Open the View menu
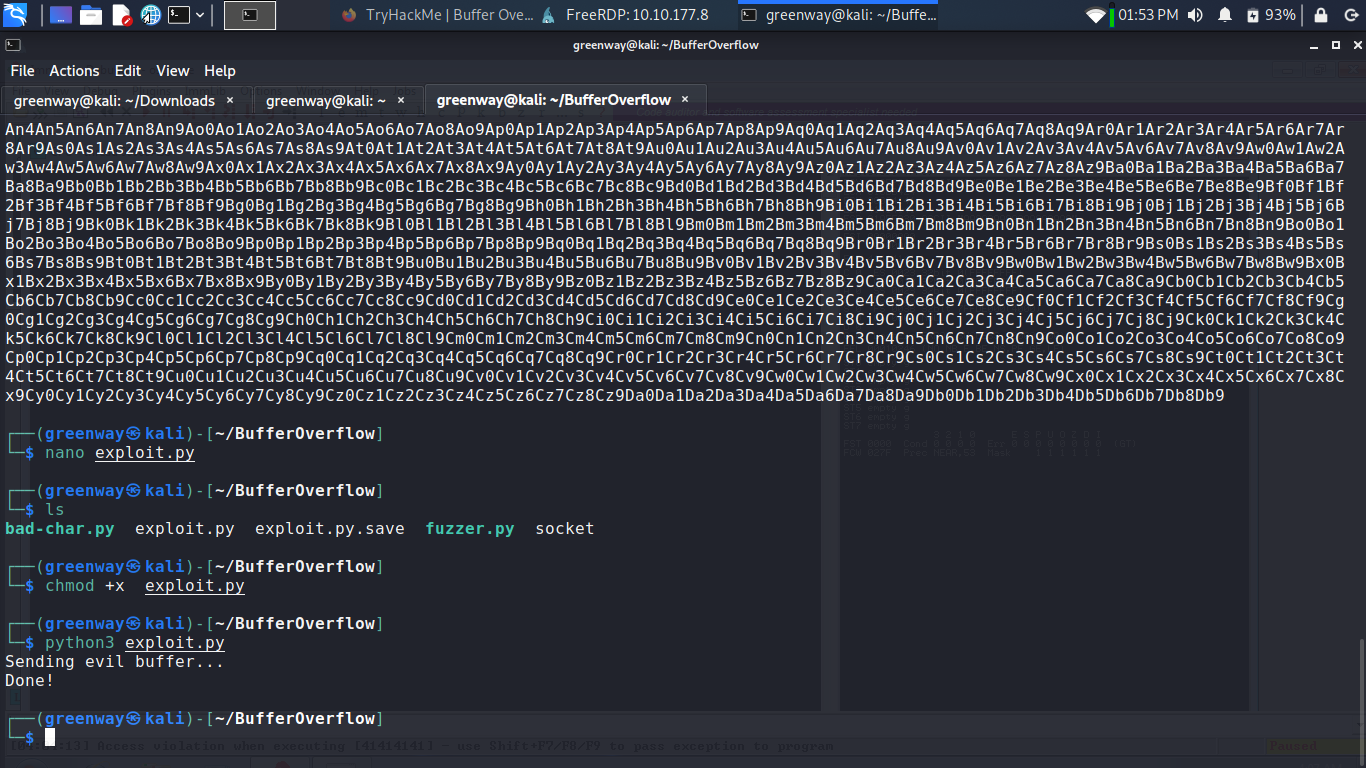The width and height of the screenshot is (1366, 768). pyautogui.click(x=172, y=71)
